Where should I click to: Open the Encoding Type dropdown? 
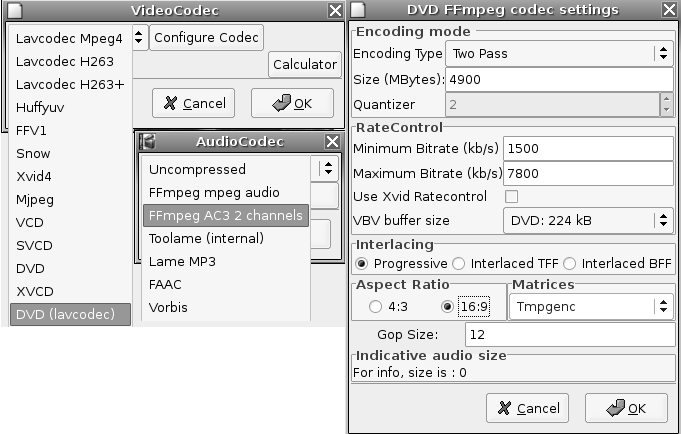point(559,53)
